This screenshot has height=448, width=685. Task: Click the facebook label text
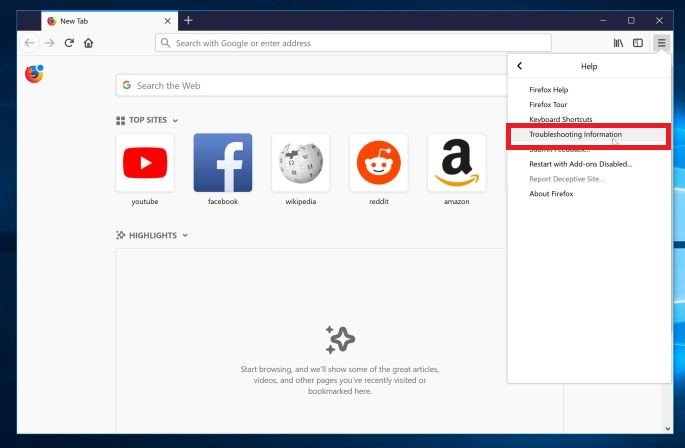[223, 201]
